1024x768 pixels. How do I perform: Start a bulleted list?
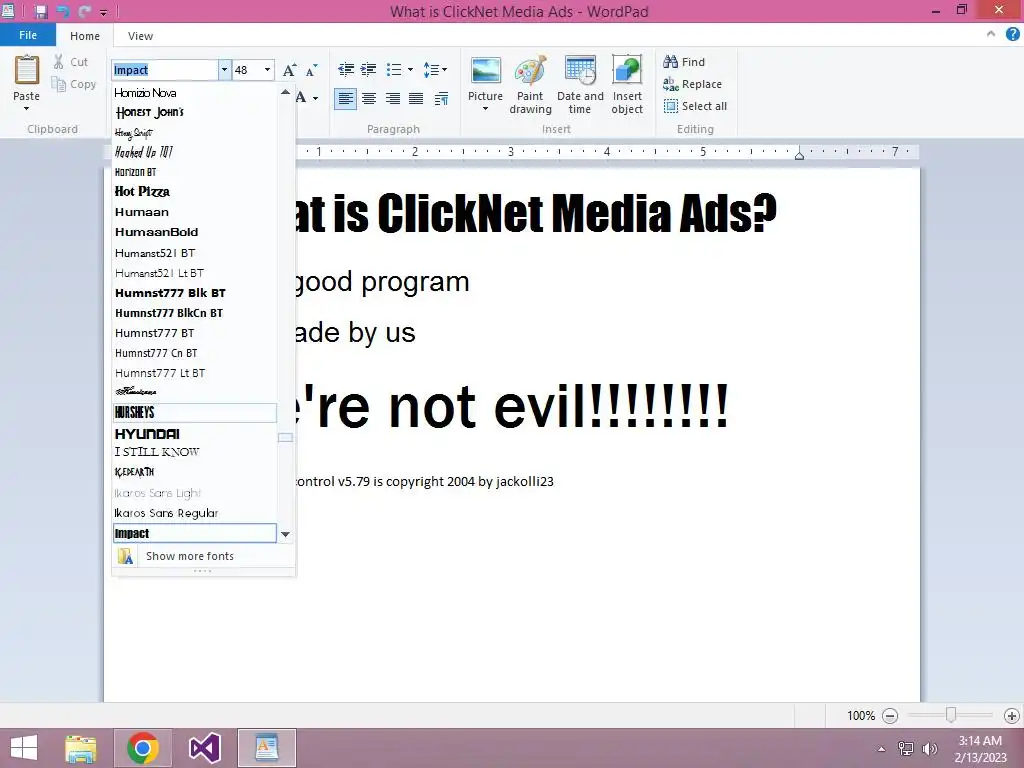pos(394,69)
